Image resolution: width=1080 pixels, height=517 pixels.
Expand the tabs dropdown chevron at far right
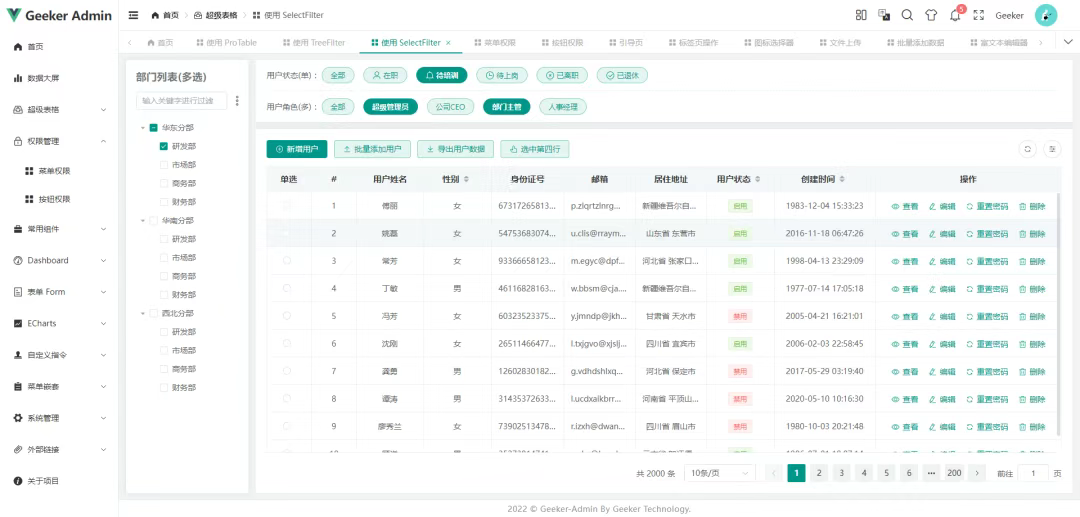(x=1068, y=42)
